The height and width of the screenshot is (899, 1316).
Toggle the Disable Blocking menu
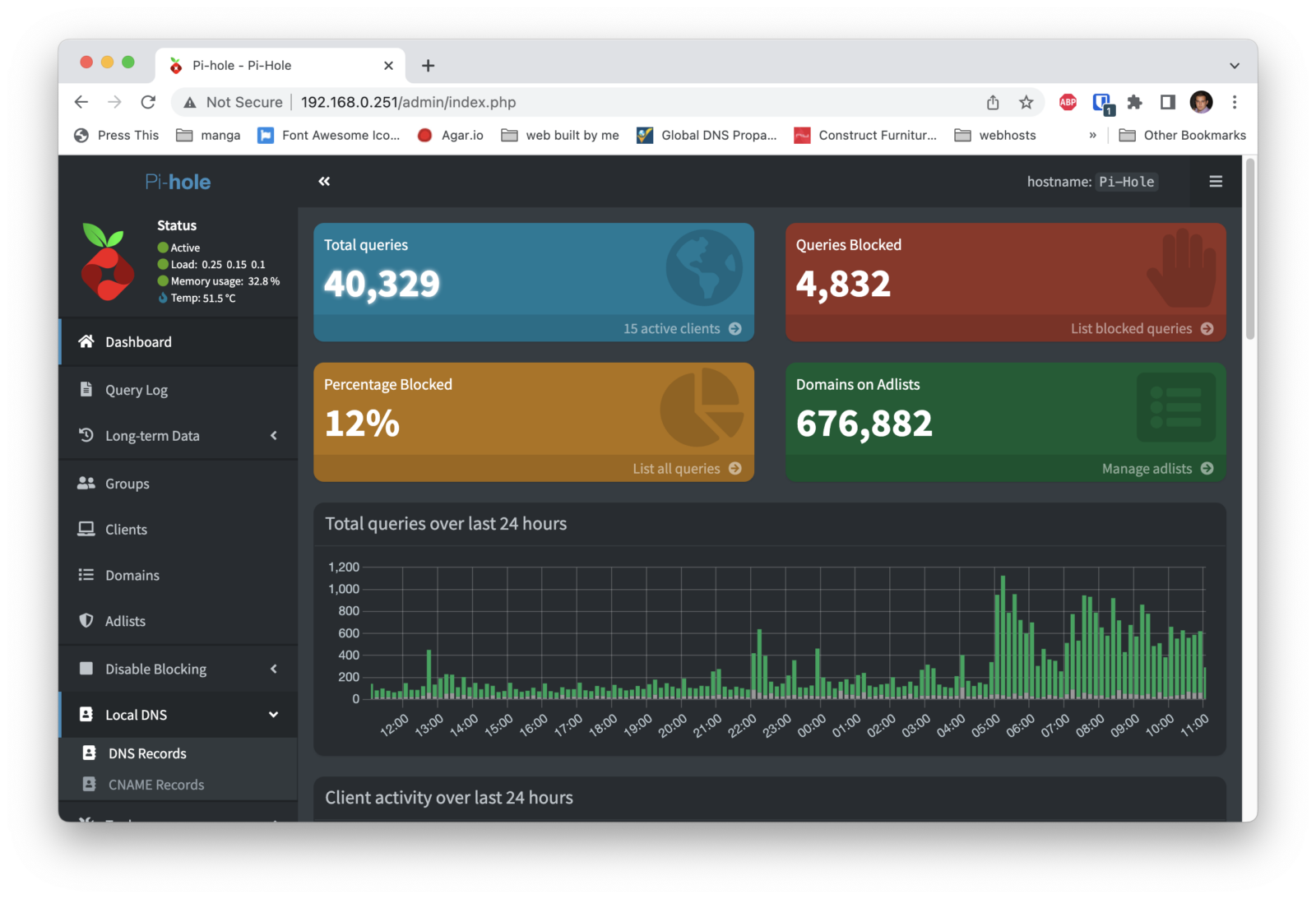click(155, 669)
